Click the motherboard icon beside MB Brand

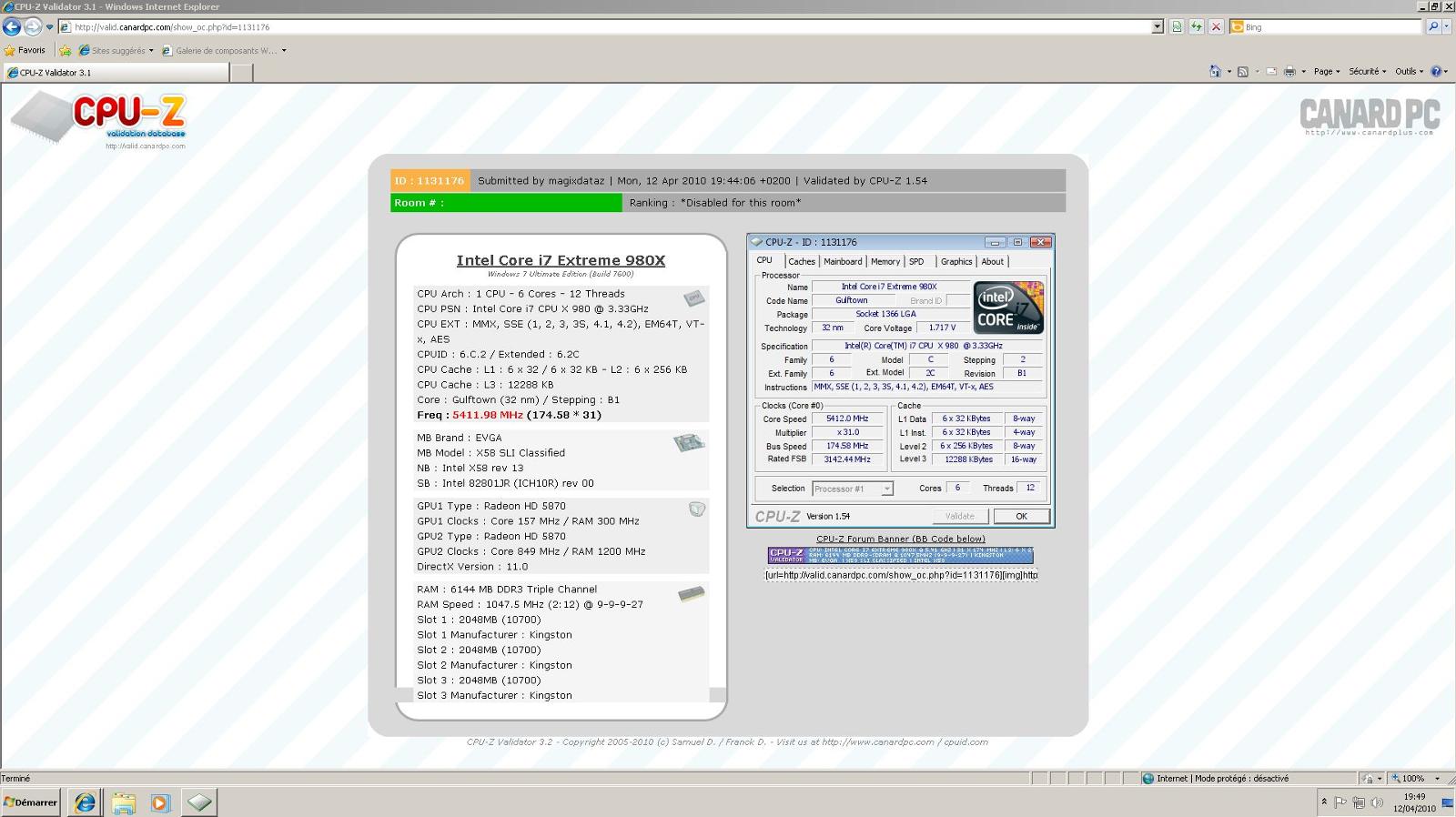click(x=689, y=443)
